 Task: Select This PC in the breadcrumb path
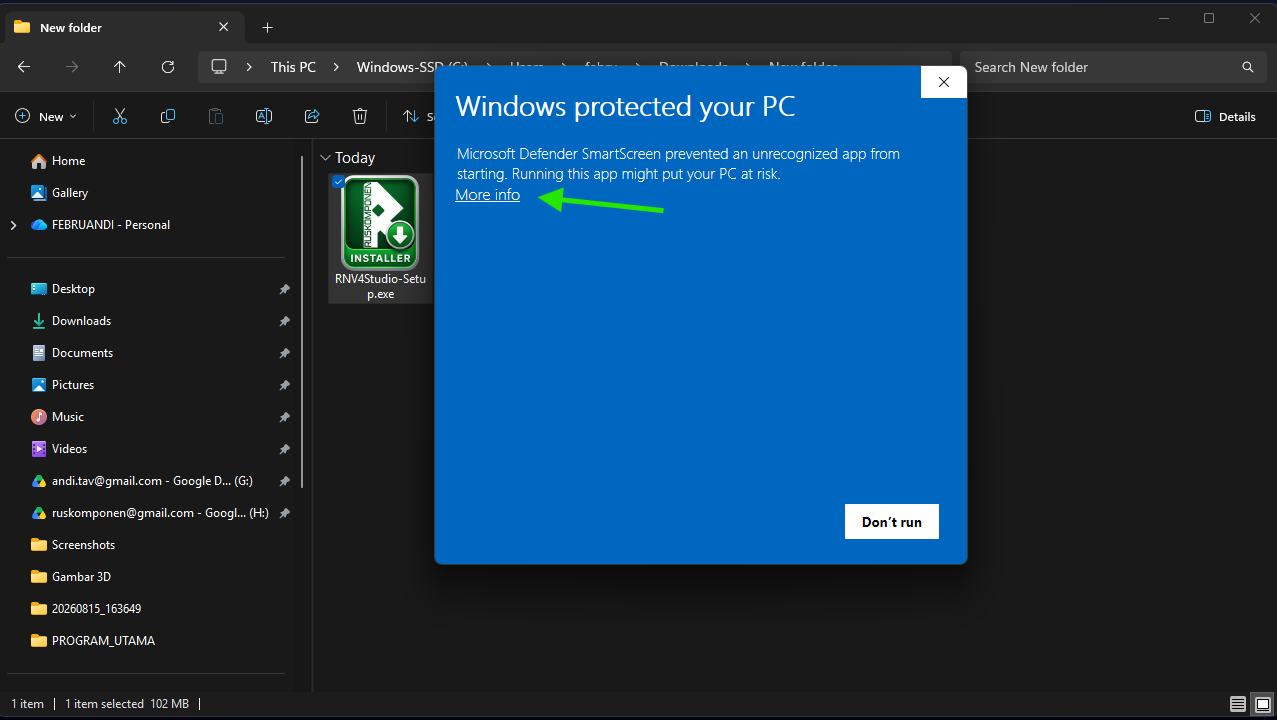[x=293, y=67]
